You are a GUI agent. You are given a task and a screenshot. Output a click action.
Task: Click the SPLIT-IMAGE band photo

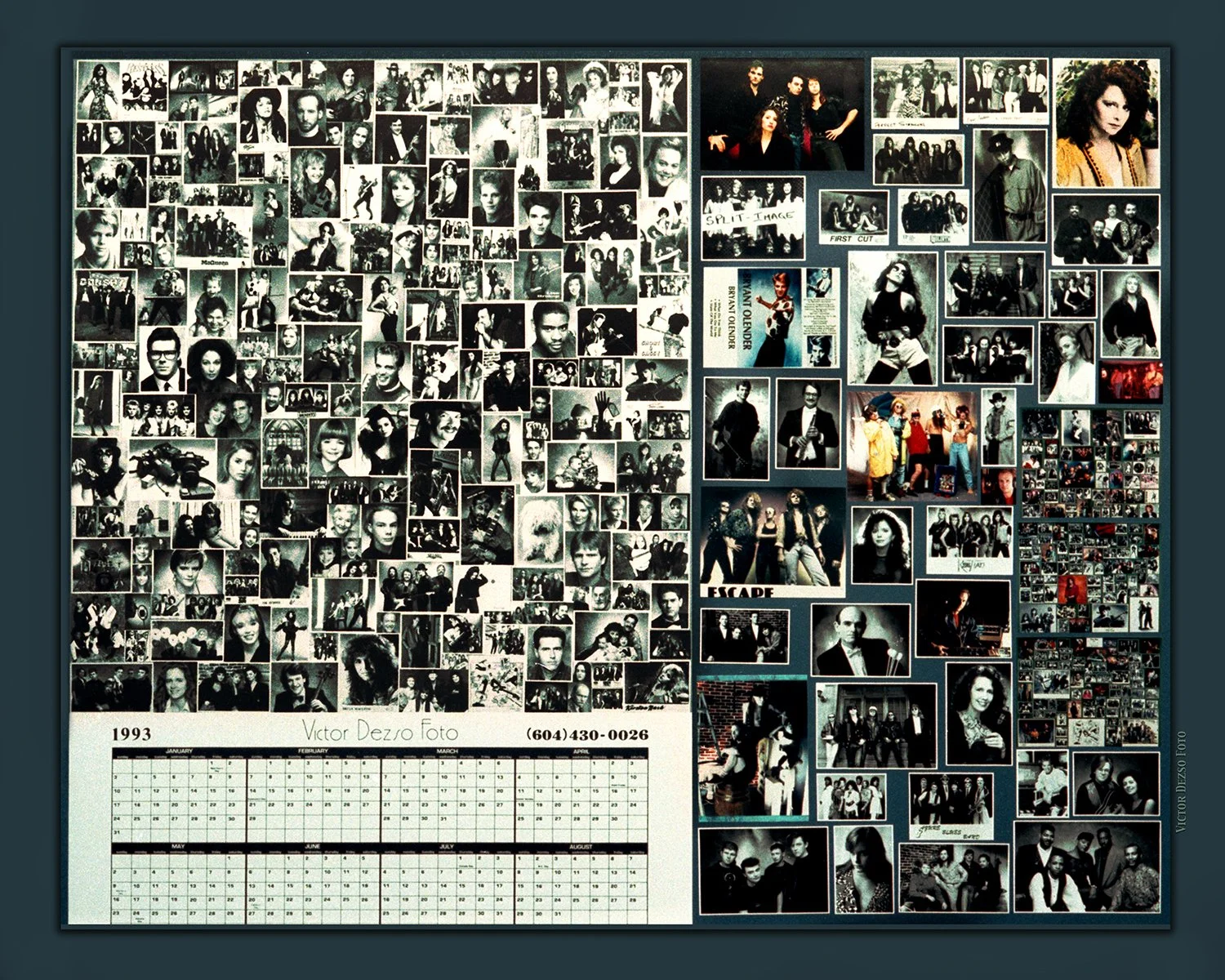(753, 218)
